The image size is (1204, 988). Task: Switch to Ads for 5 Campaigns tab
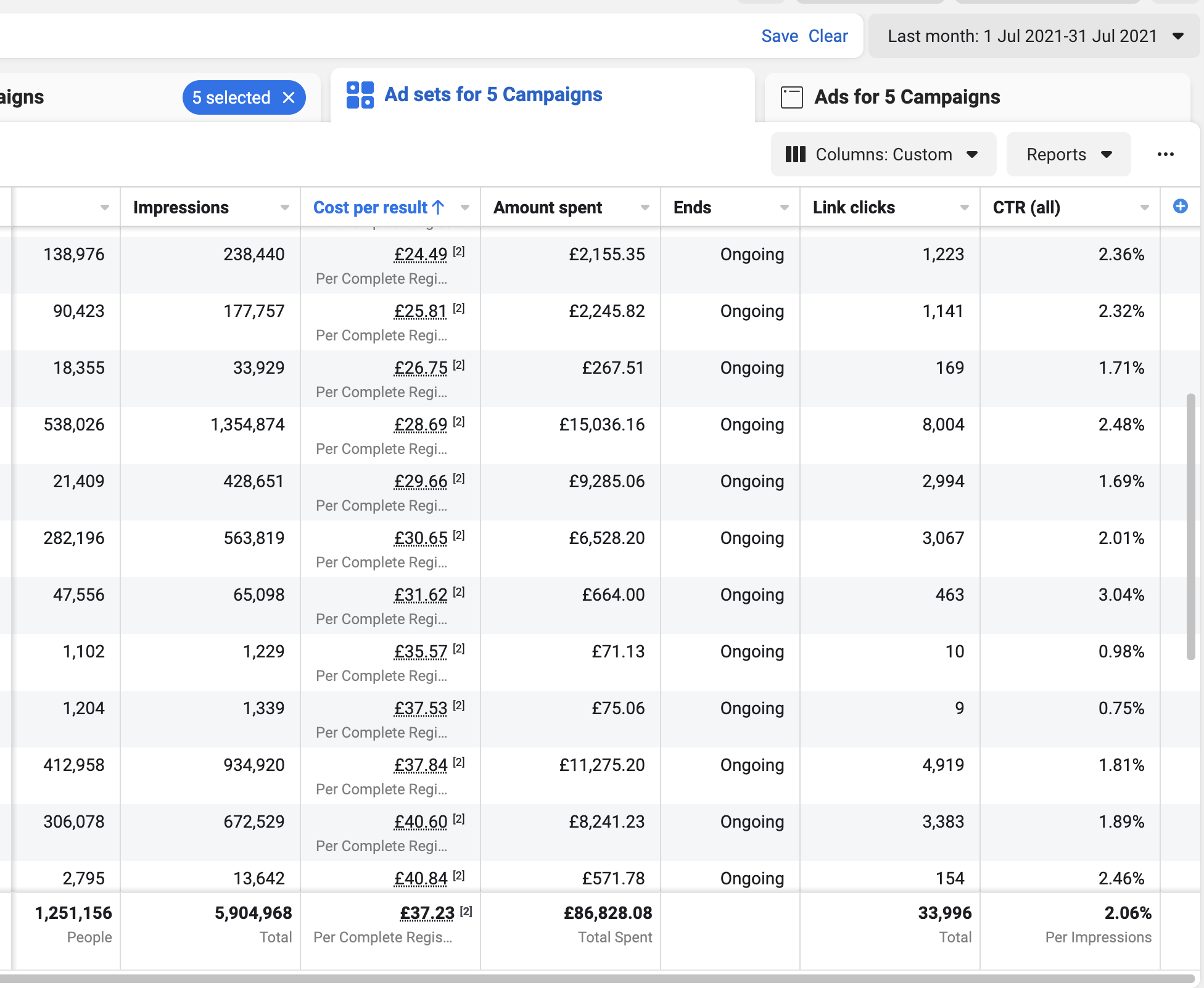coord(907,97)
